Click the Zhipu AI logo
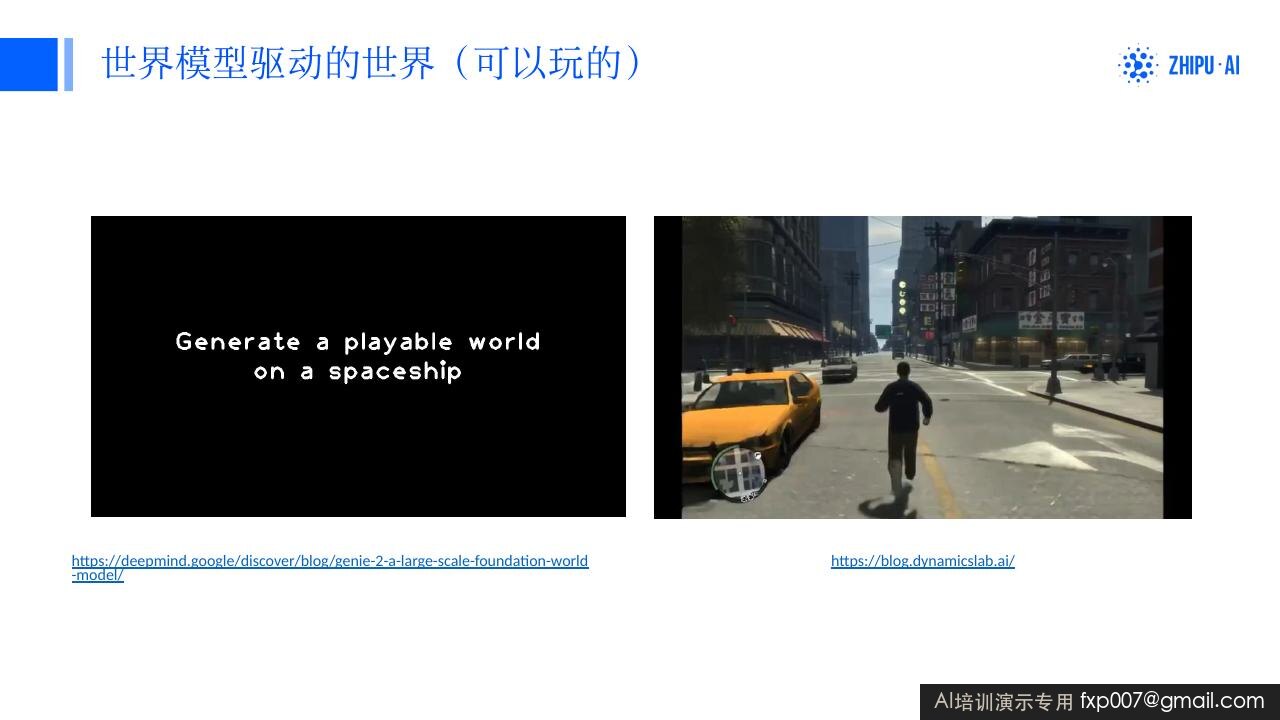 [1179, 65]
